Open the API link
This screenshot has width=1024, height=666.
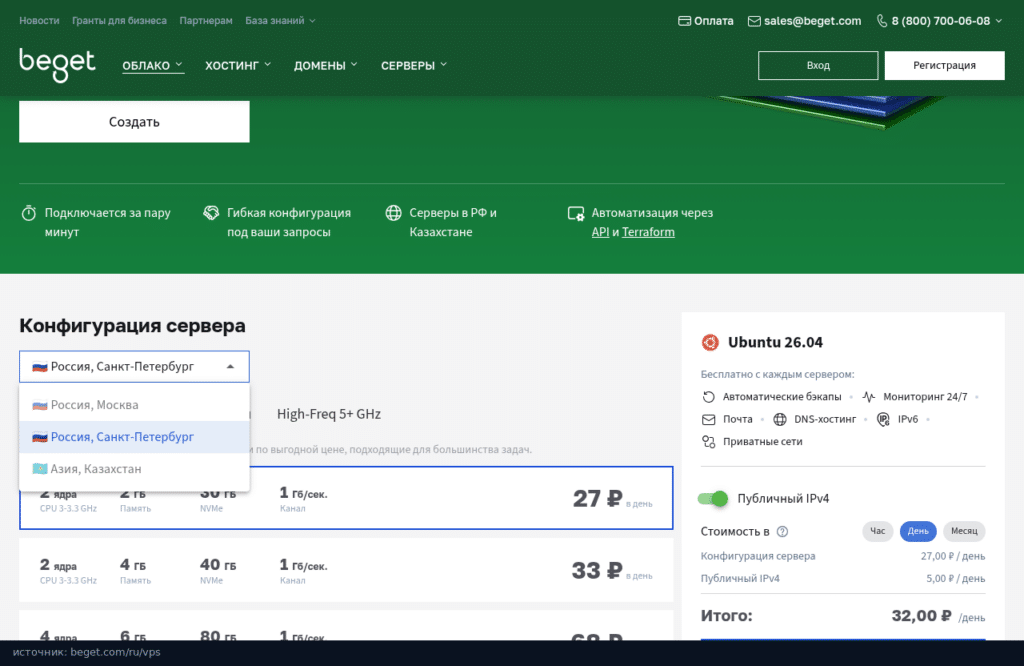tap(600, 232)
